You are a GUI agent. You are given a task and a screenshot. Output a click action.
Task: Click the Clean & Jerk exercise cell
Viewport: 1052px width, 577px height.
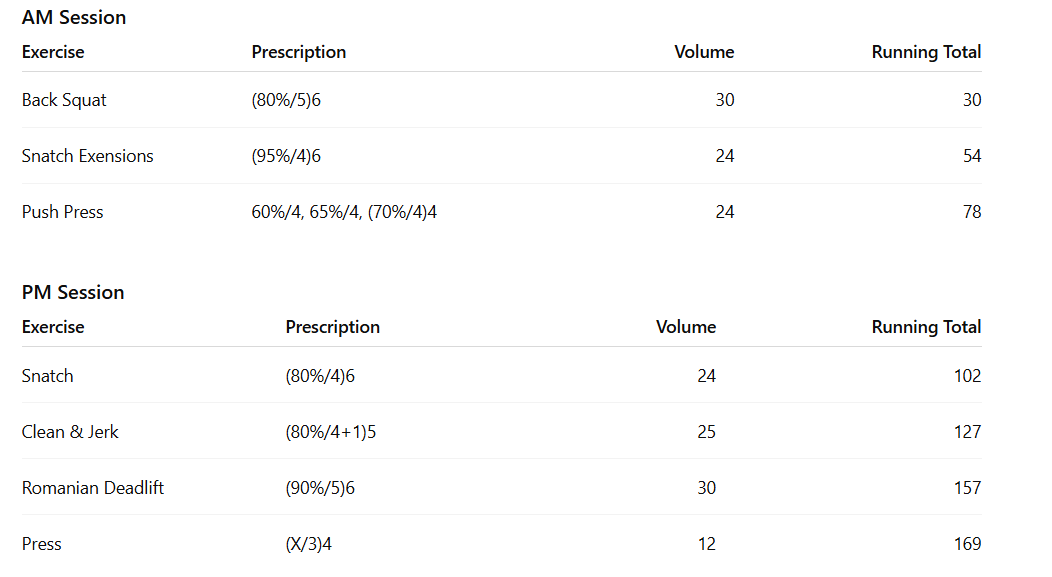70,432
